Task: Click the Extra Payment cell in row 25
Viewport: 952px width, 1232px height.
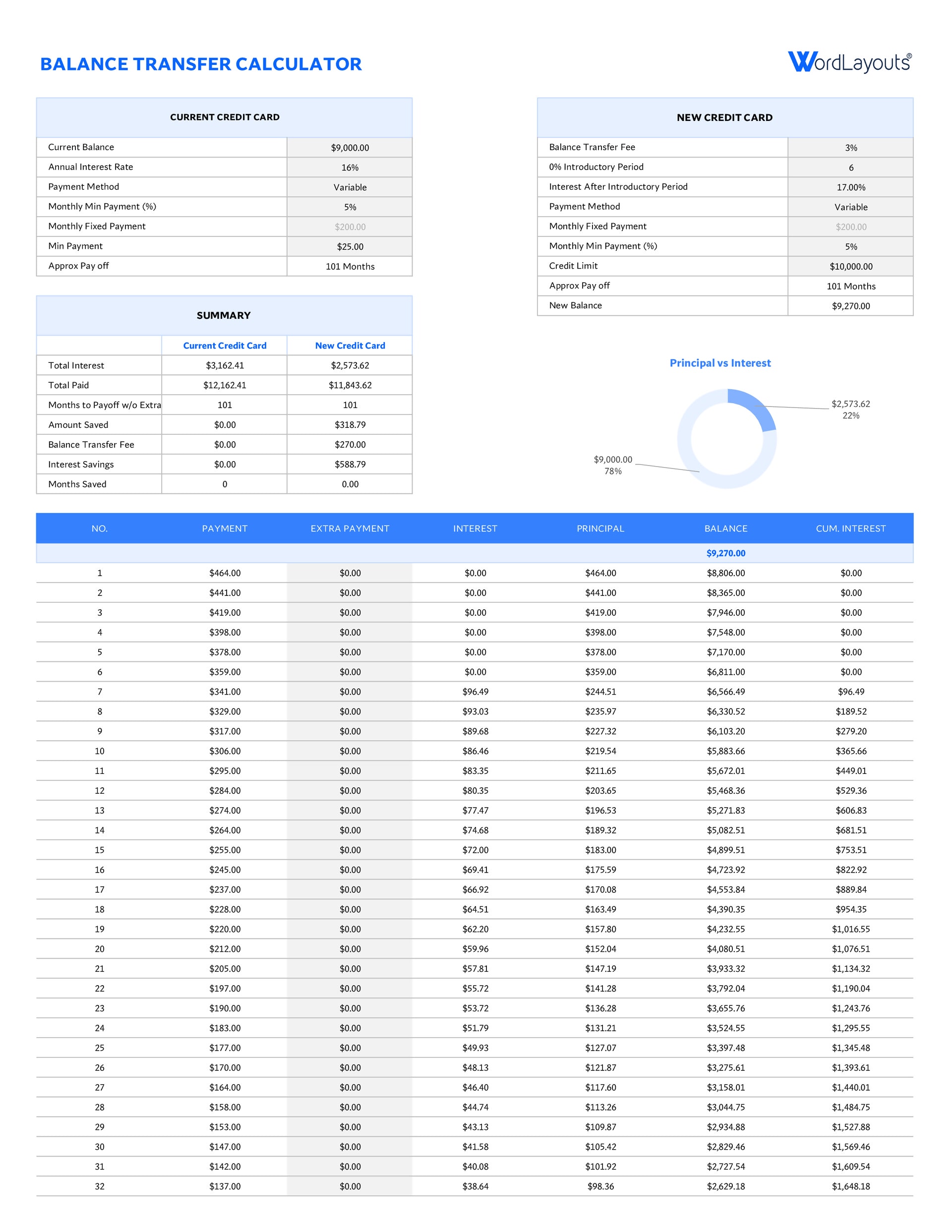Action: (x=350, y=1048)
